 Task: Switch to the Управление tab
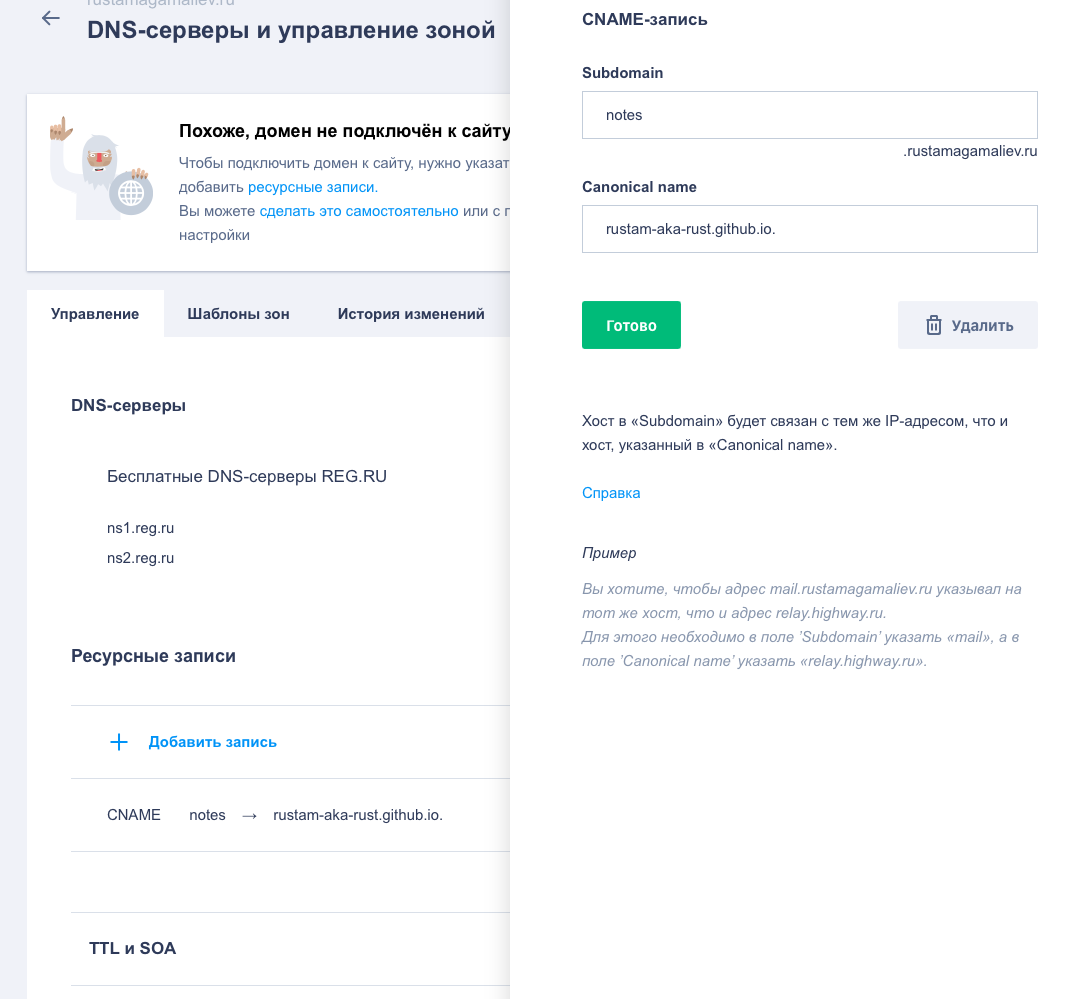pyautogui.click(x=95, y=314)
